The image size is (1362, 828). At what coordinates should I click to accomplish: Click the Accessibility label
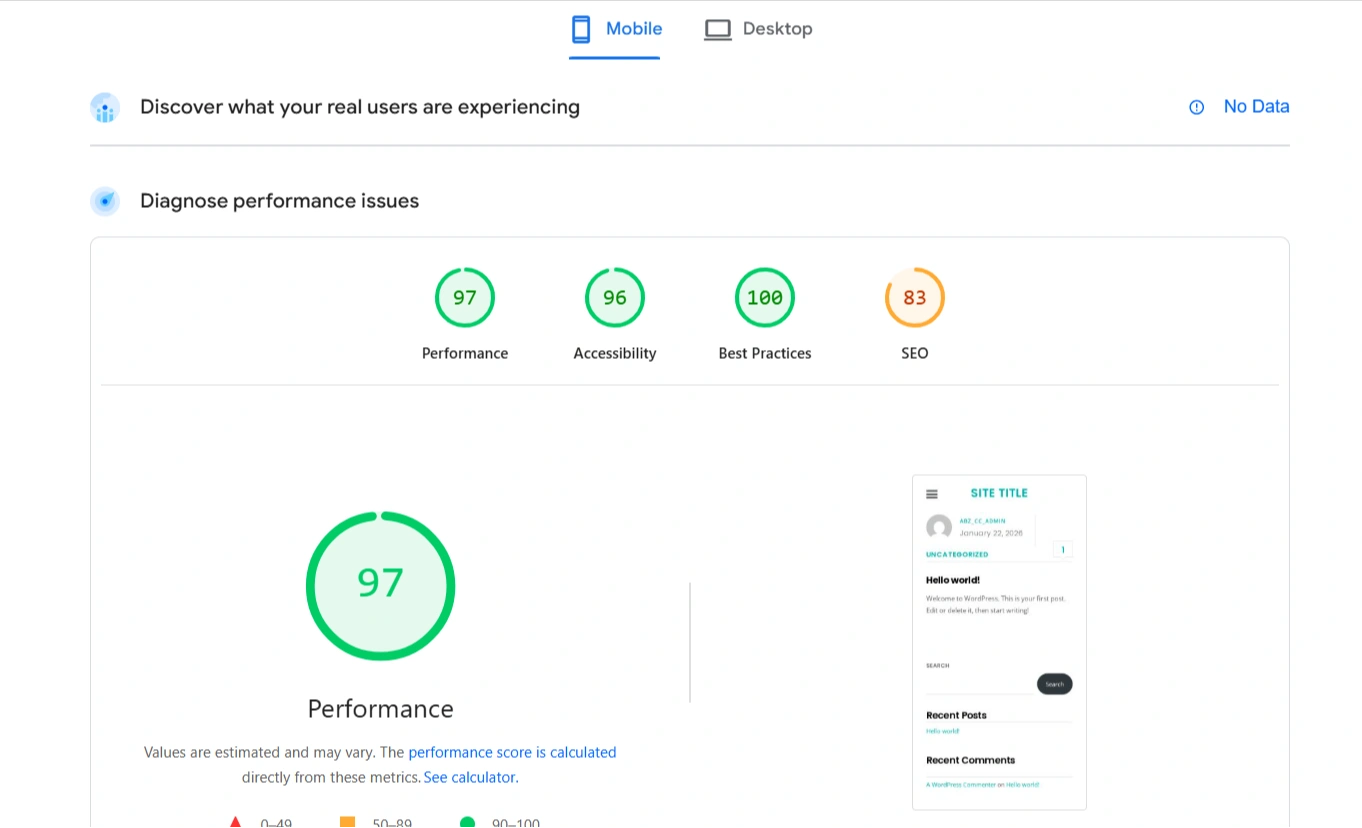615,353
